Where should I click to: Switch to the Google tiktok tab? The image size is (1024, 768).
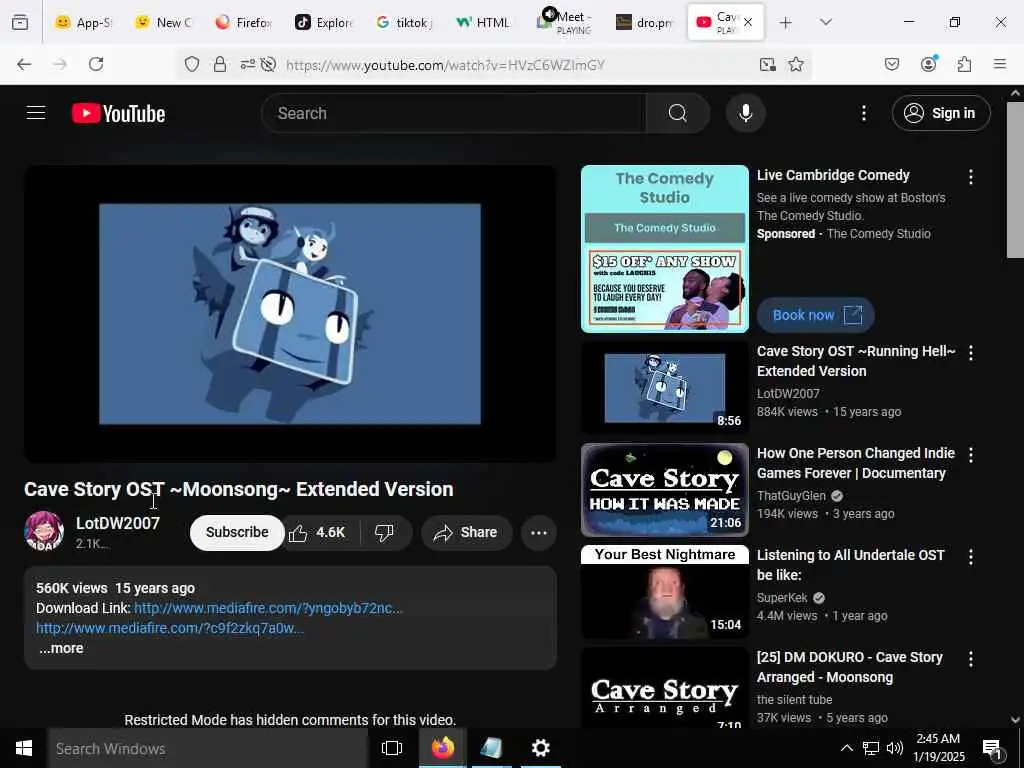point(403,23)
